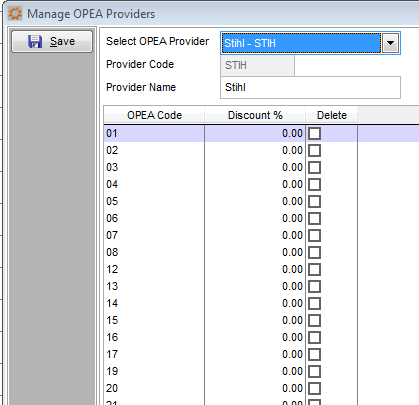Check Delete box for OPEA code 06

click(314, 219)
